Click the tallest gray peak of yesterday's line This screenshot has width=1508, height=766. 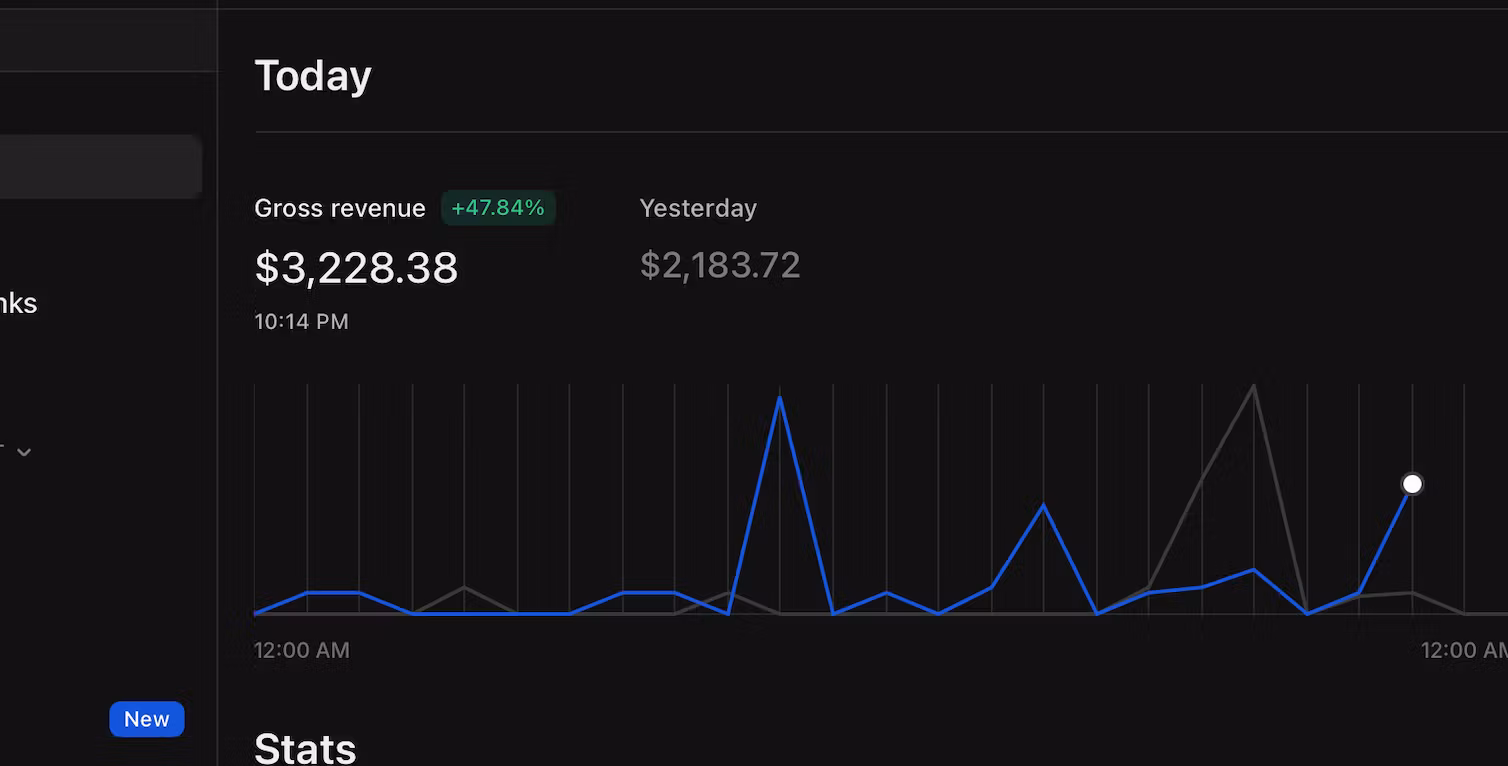click(1253, 386)
